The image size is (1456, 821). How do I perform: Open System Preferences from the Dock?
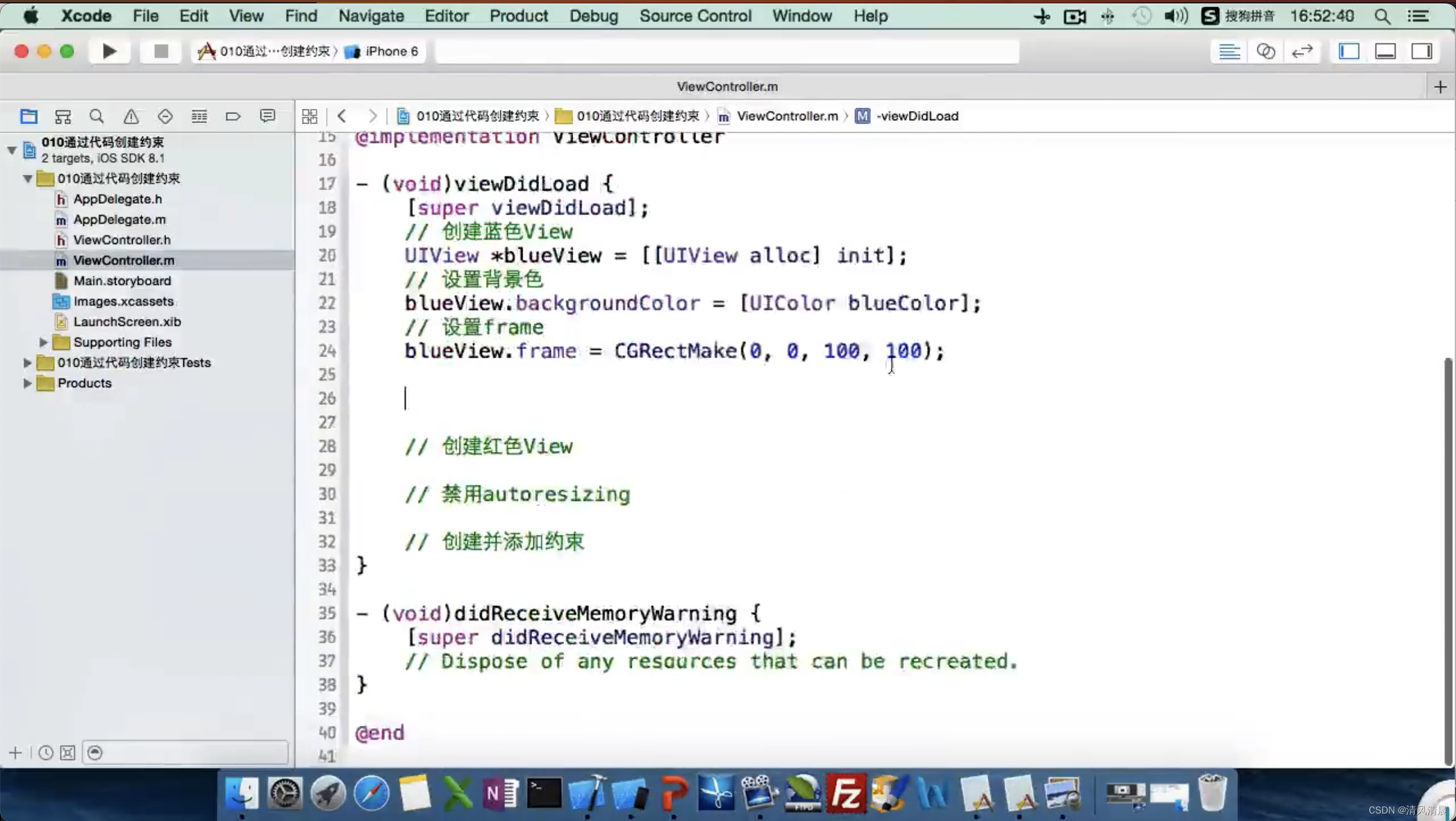[x=285, y=793]
